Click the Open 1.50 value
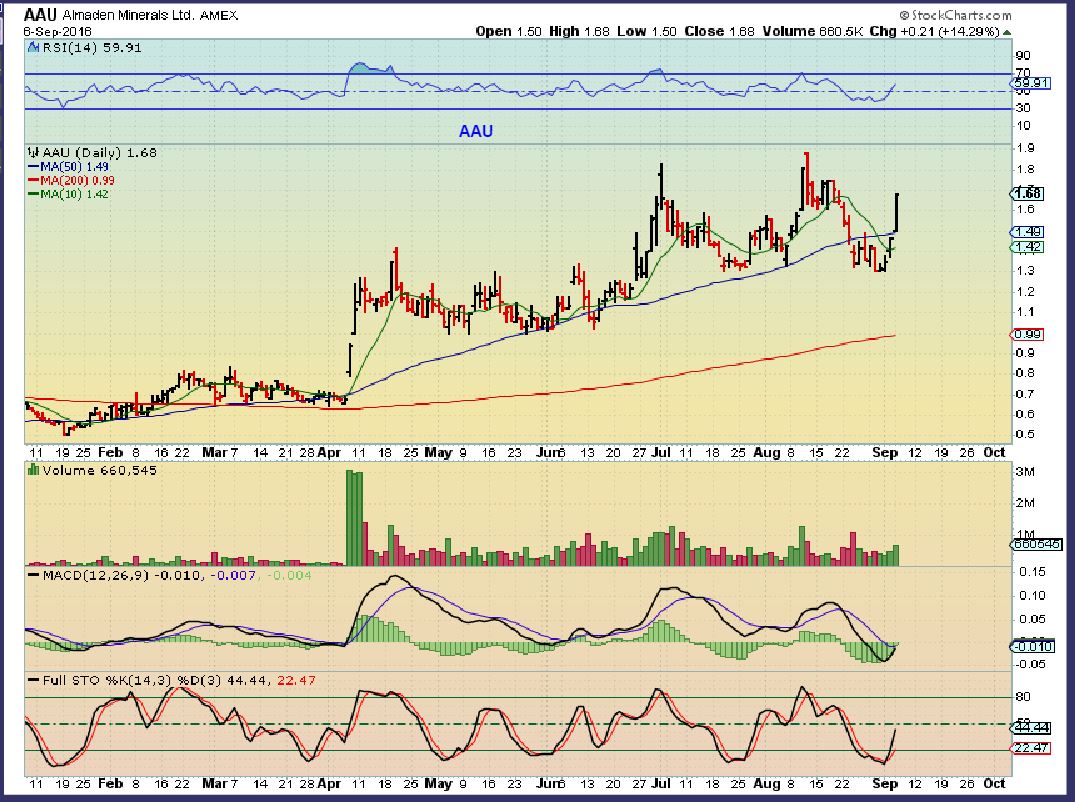Viewport: 1075px width, 802px height. click(x=509, y=32)
